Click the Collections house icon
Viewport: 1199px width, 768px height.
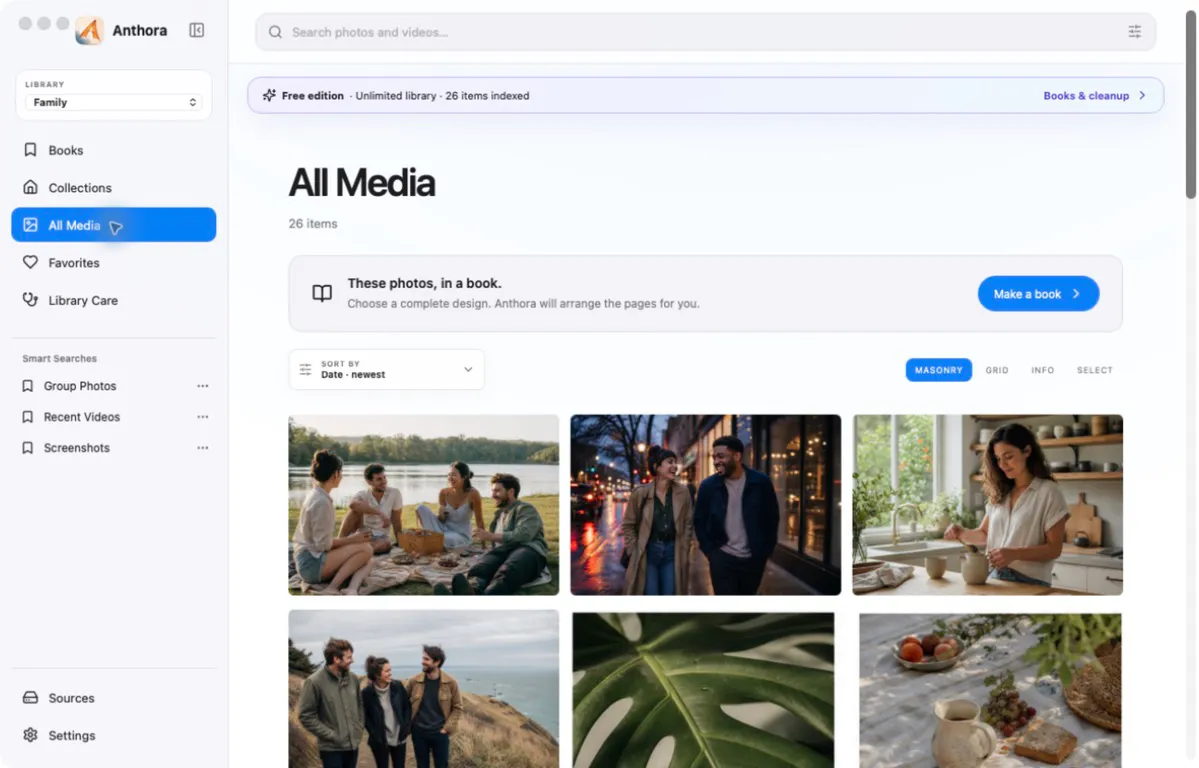point(31,187)
